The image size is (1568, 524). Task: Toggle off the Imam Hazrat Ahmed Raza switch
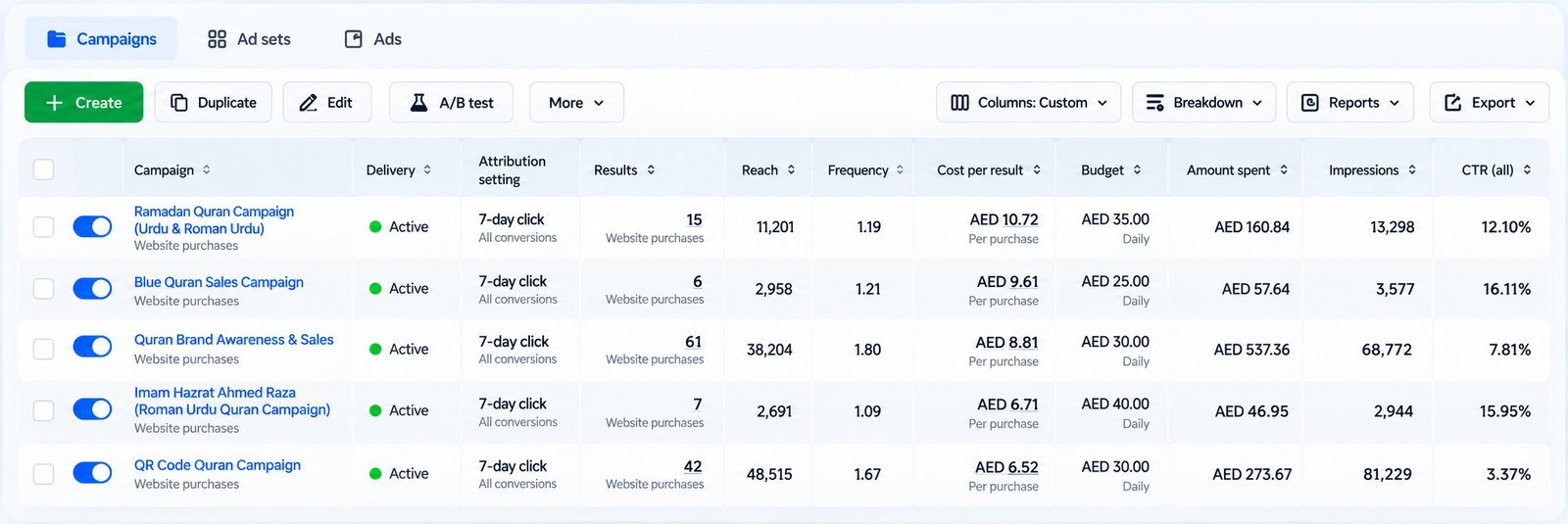[x=92, y=409]
